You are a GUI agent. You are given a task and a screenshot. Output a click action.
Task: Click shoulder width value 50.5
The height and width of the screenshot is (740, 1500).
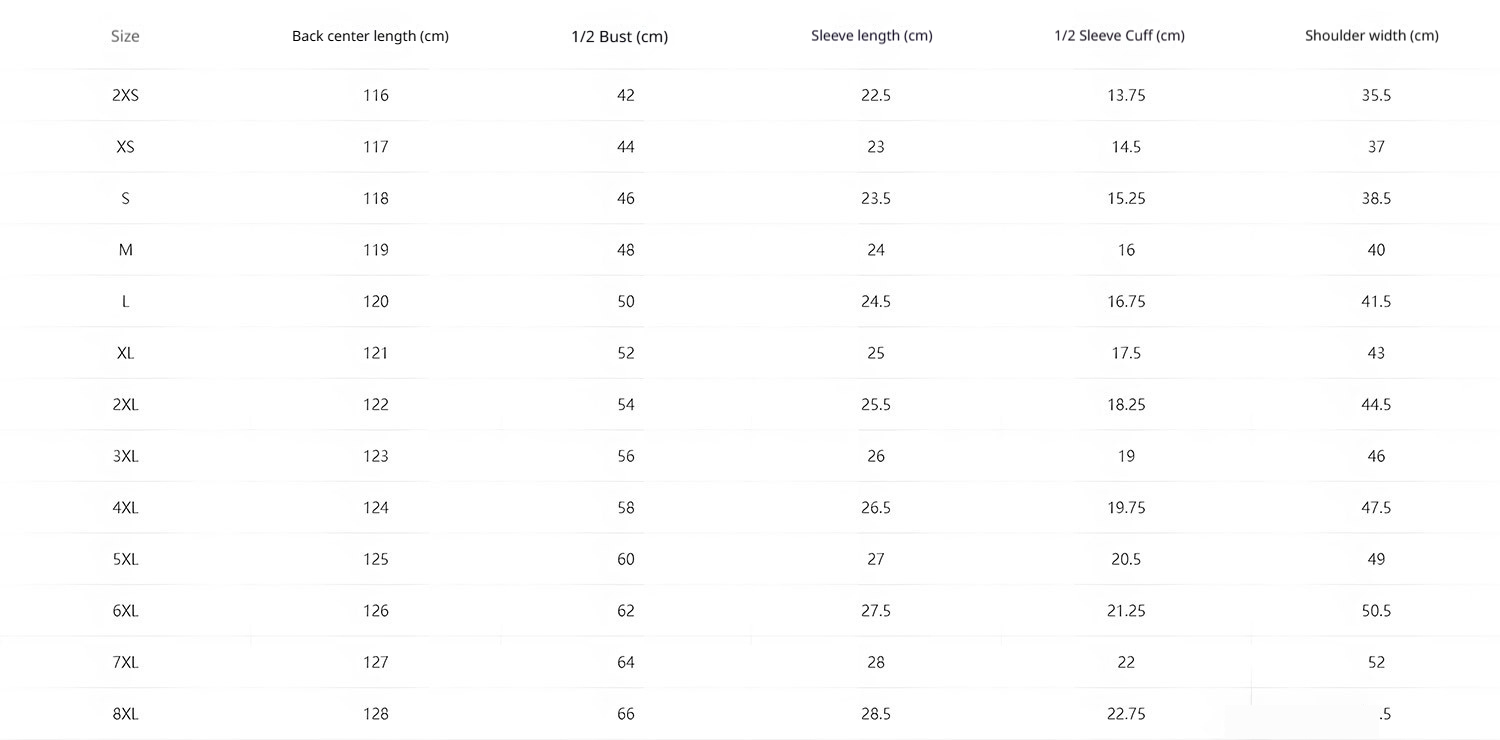point(1376,611)
